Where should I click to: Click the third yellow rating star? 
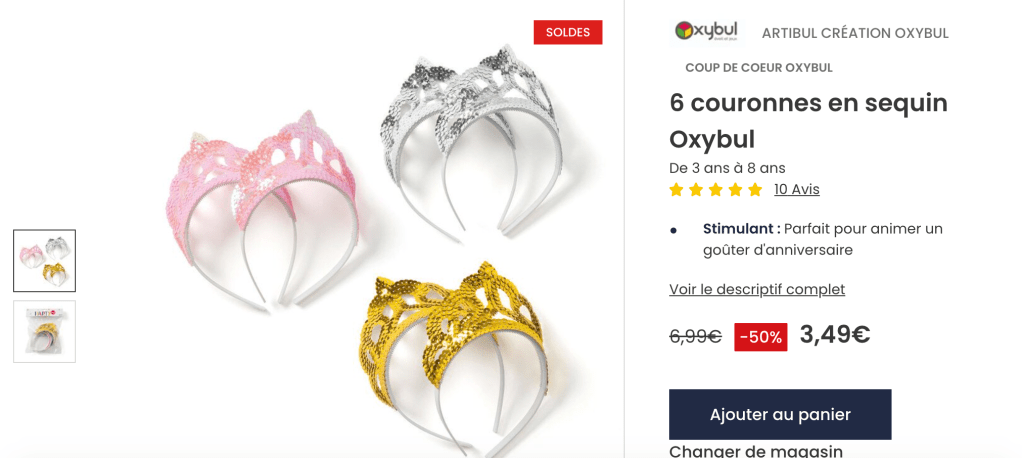716,190
